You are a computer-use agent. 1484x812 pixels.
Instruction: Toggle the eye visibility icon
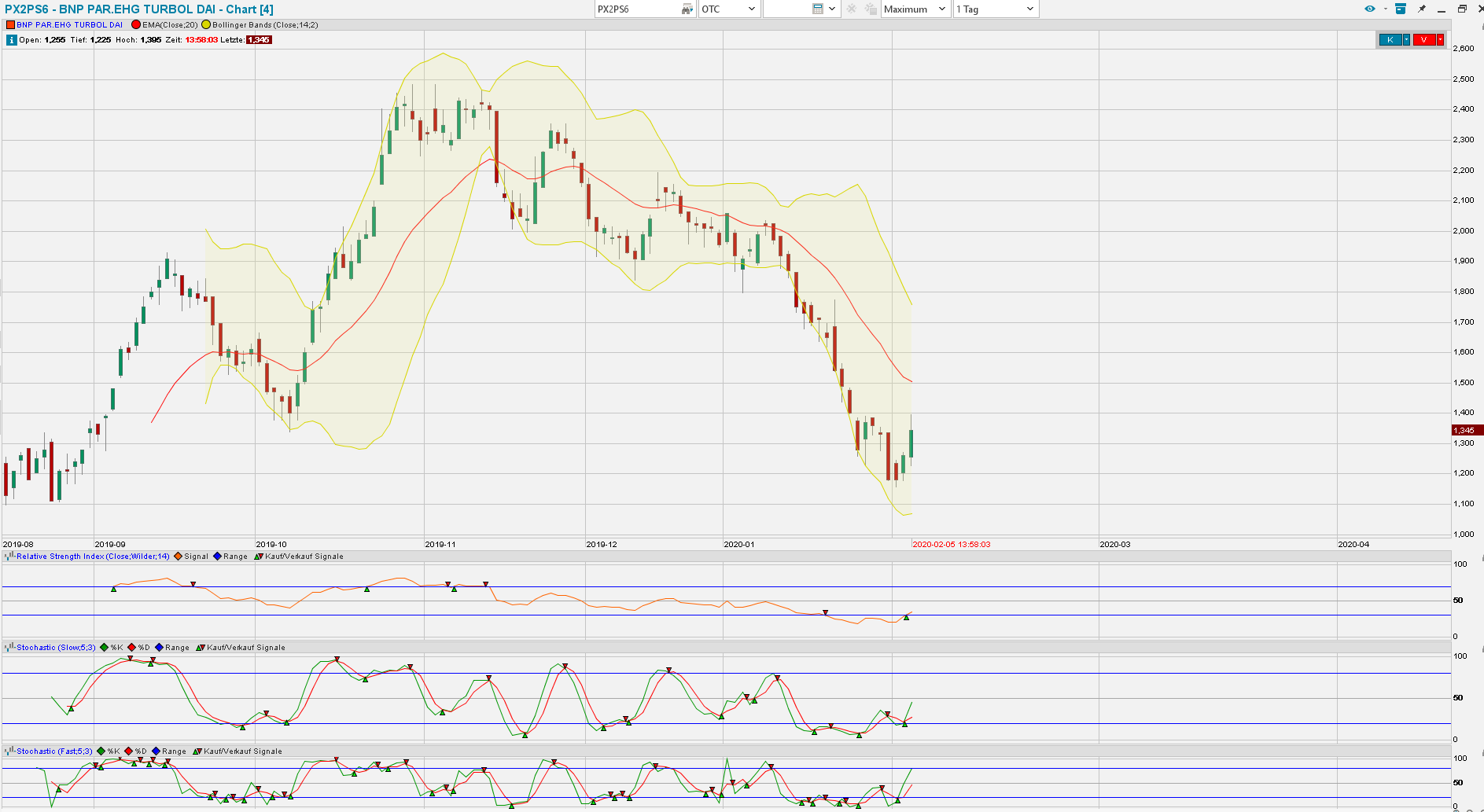[1370, 9]
